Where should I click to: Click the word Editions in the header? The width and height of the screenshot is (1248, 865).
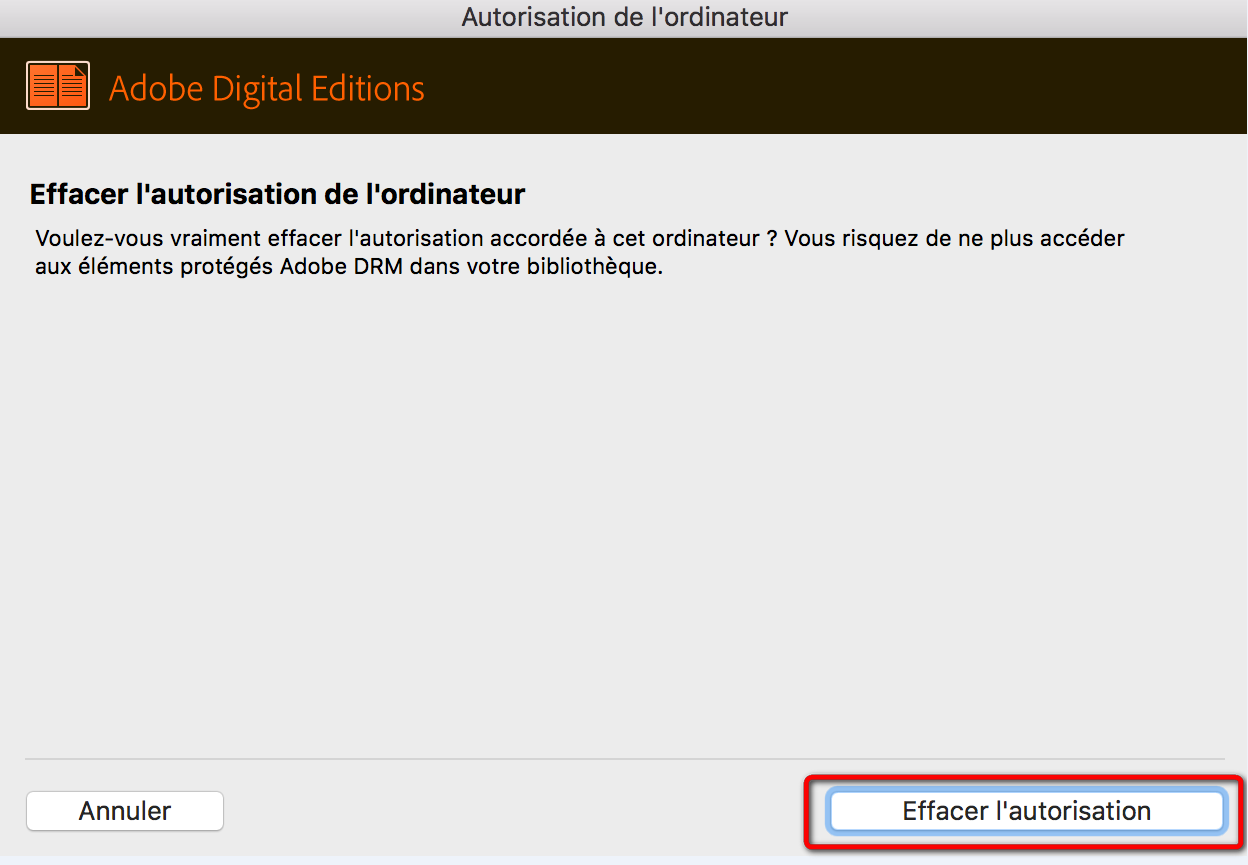coord(368,89)
